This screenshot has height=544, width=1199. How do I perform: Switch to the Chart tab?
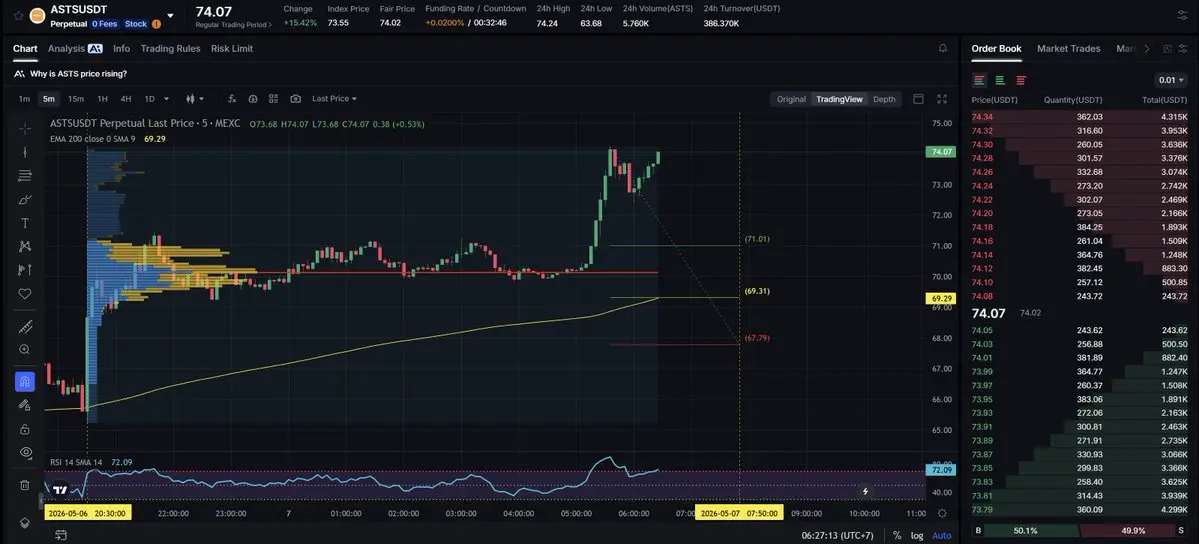click(x=25, y=48)
